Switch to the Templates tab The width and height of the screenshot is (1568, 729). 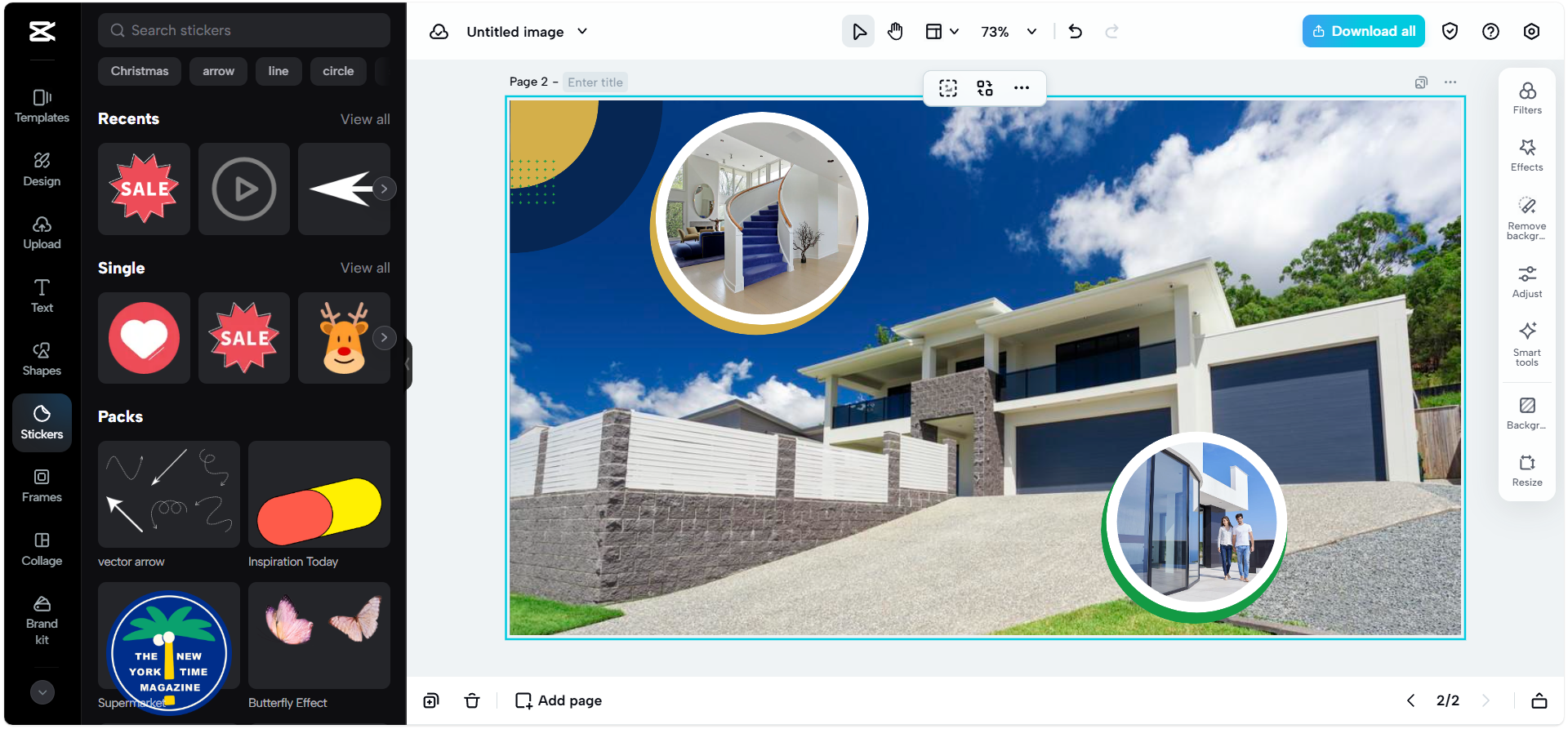coord(42,106)
